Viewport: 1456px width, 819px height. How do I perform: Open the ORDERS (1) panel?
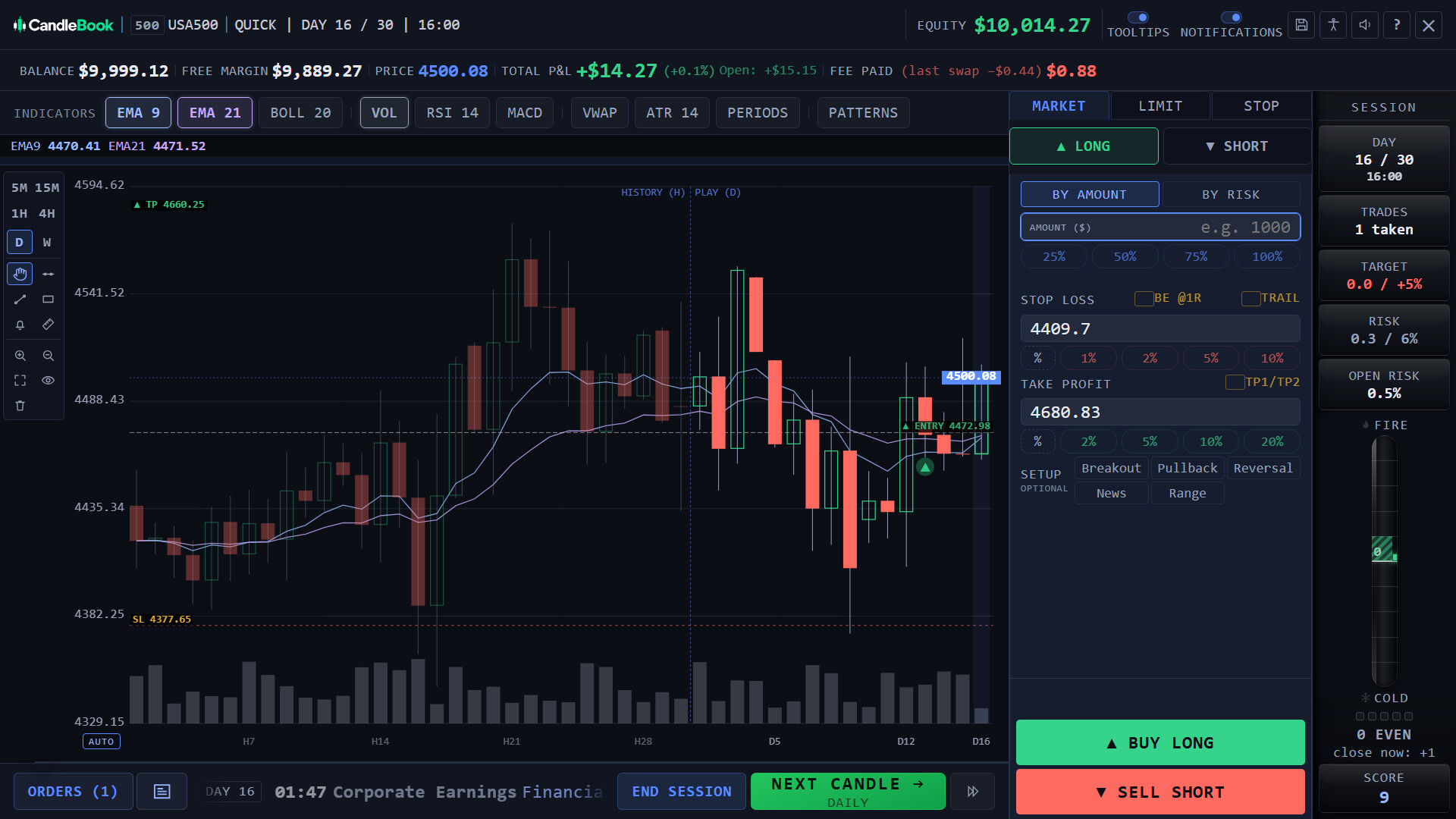click(73, 792)
